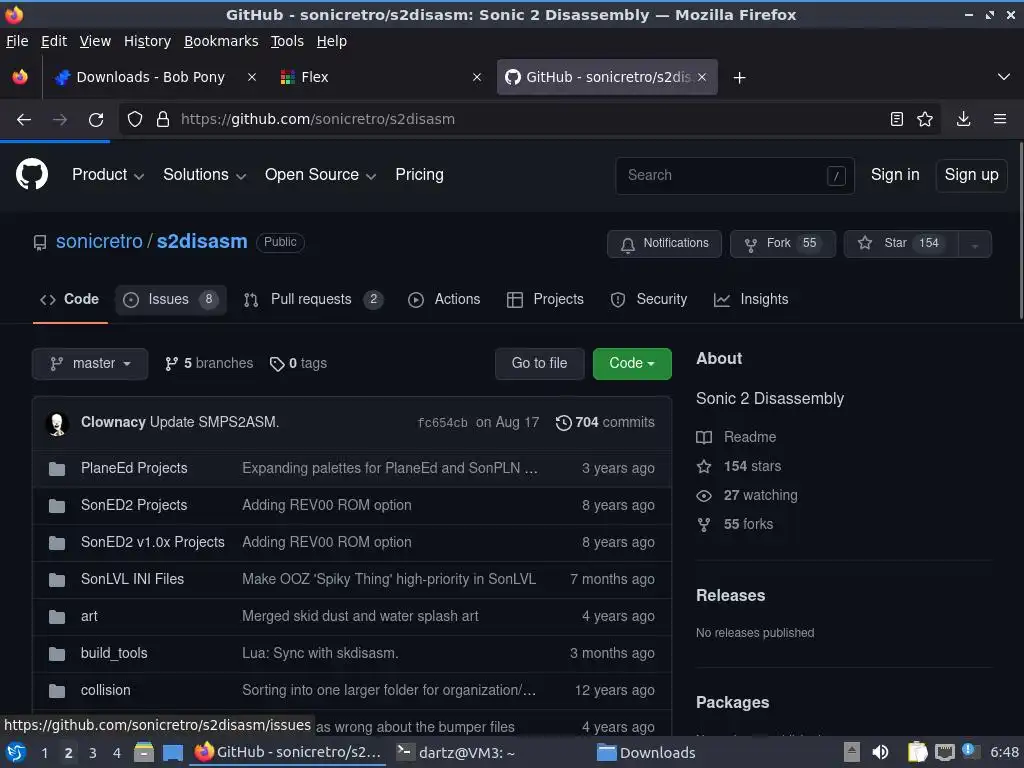1024x768 pixels.
Task: Click the folder icon beside collision
Action: point(57,690)
